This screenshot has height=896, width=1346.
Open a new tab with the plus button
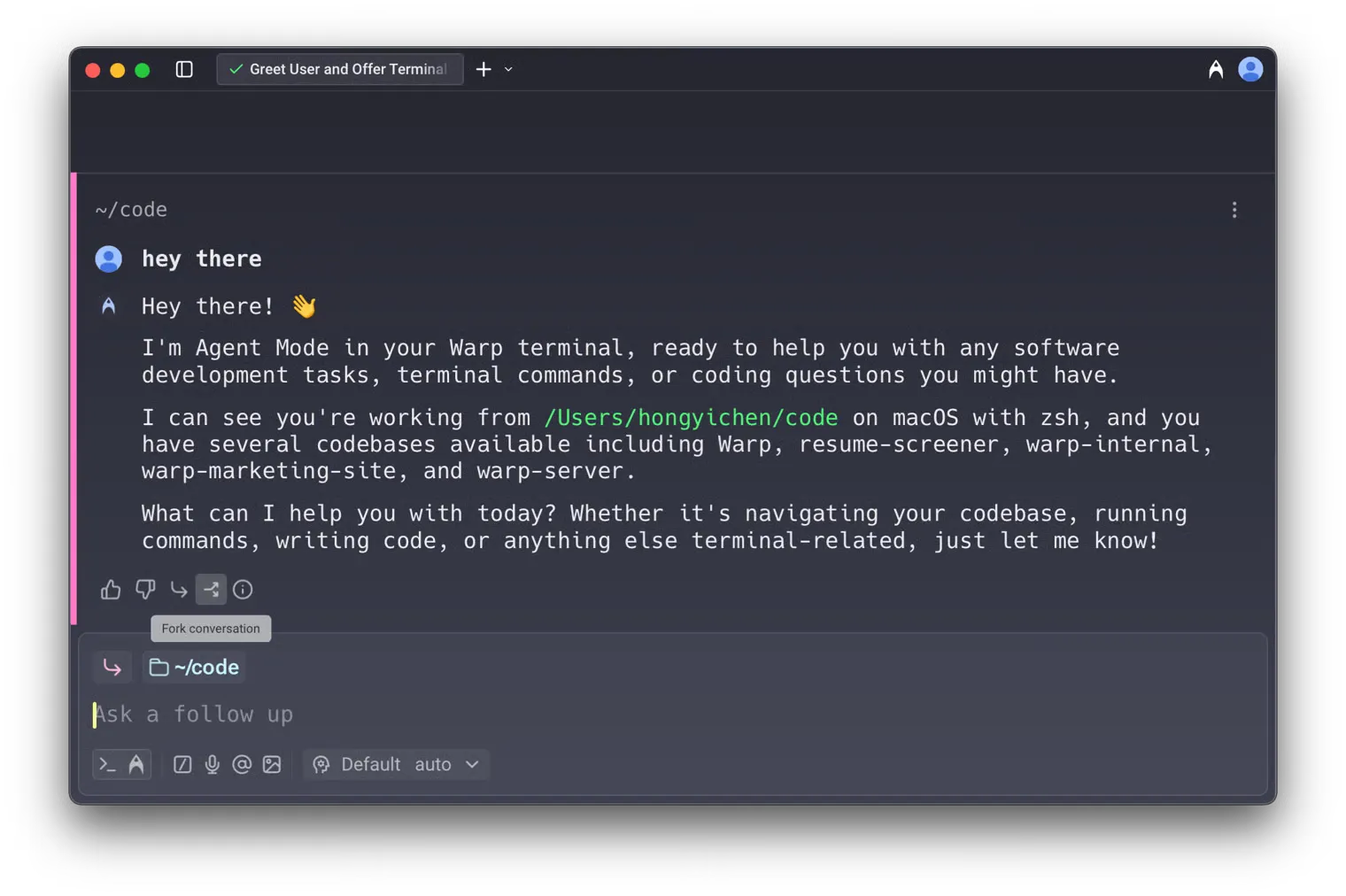(x=483, y=68)
